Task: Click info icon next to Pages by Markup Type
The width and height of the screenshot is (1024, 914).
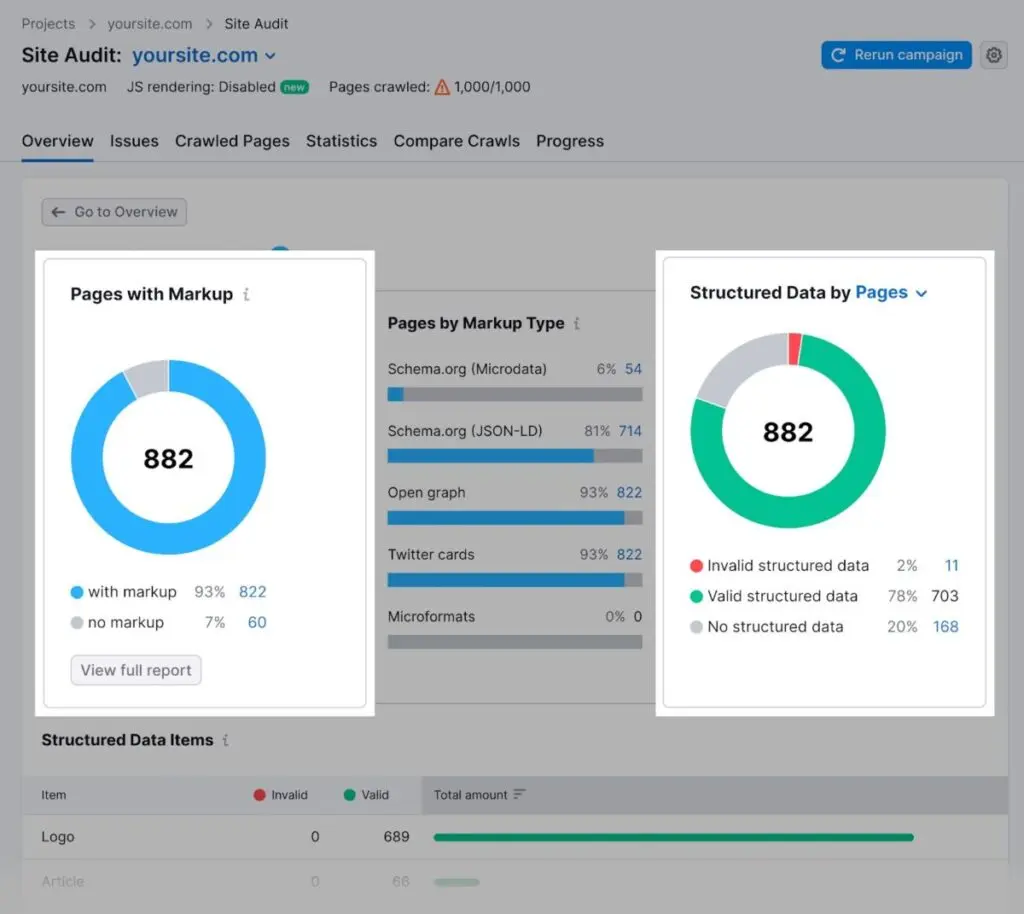Action: coord(577,323)
